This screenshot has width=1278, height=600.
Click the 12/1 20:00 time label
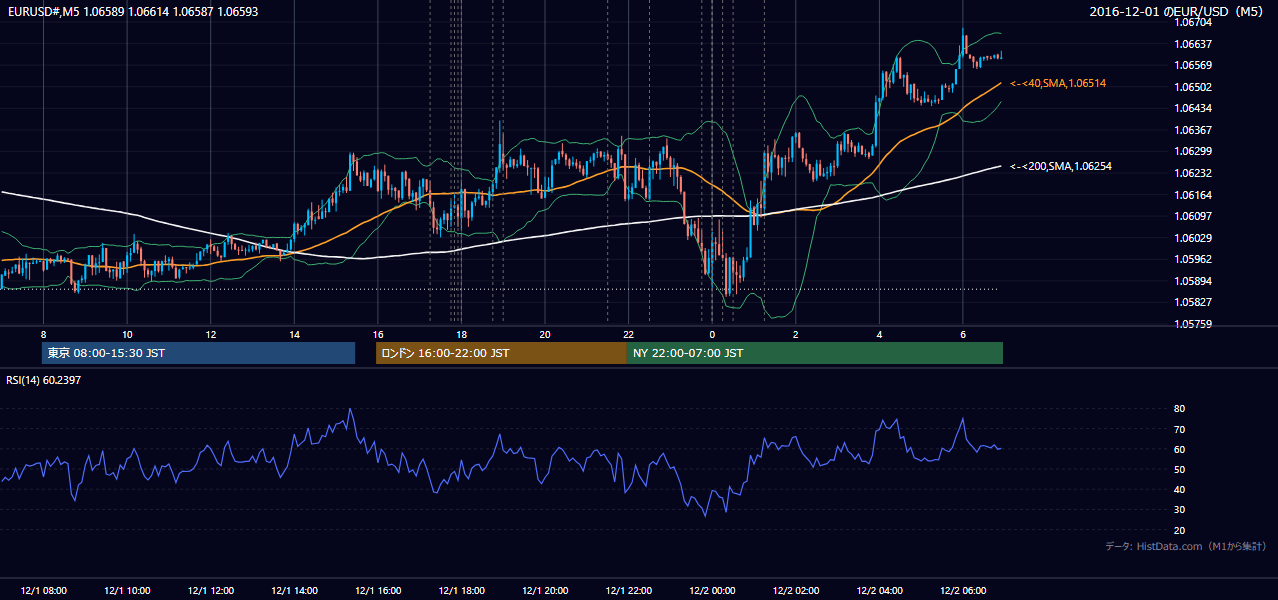[545, 591]
